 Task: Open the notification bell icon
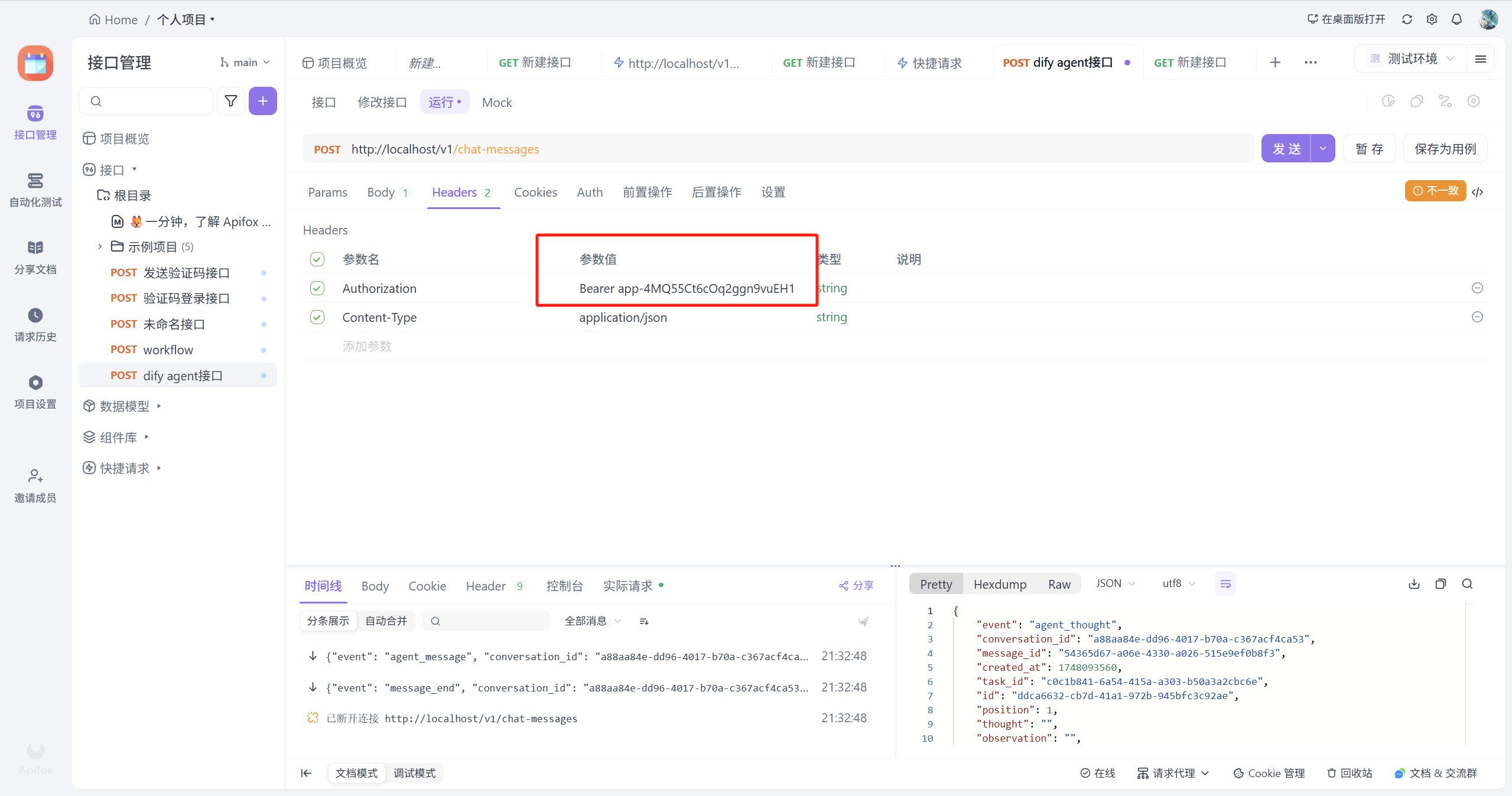click(x=1456, y=19)
